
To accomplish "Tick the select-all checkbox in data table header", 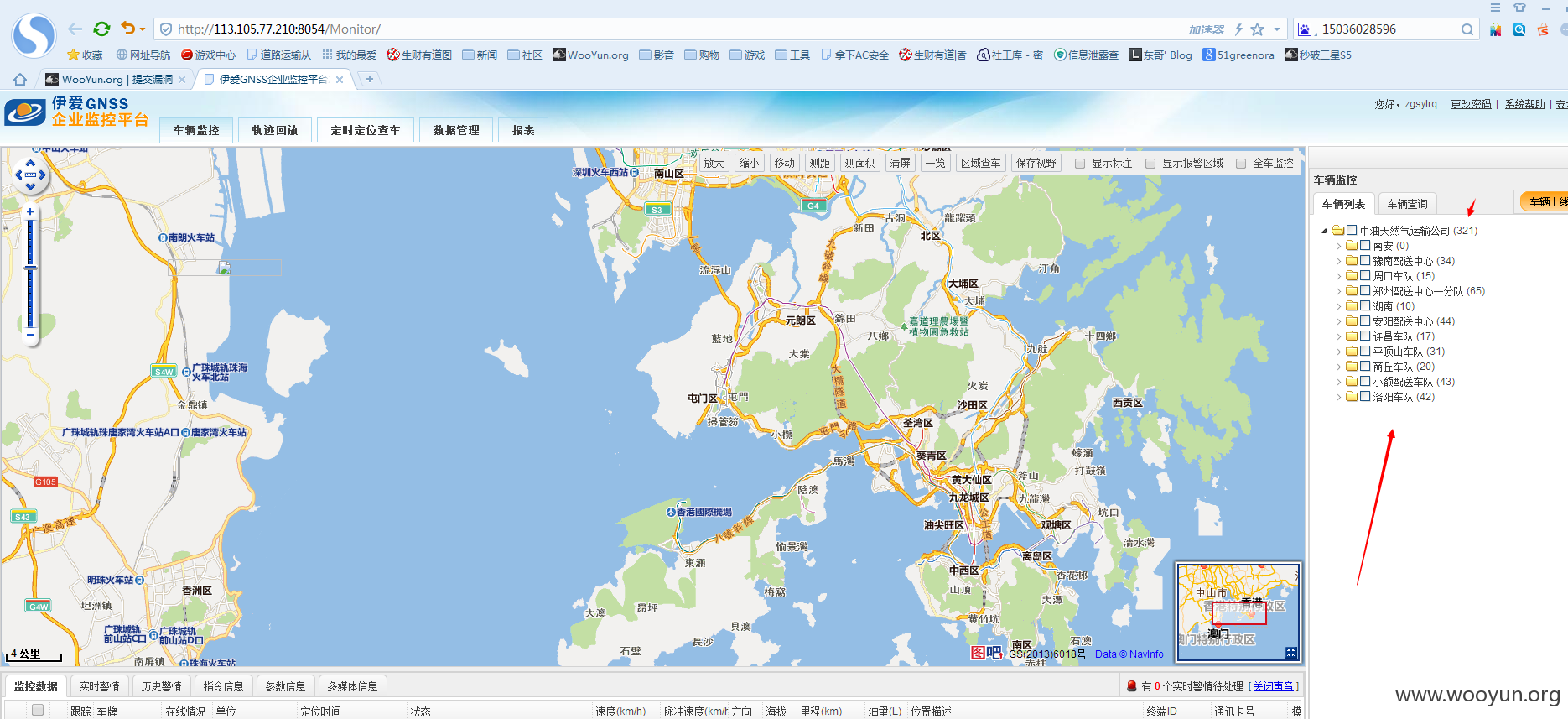I will tap(38, 711).
